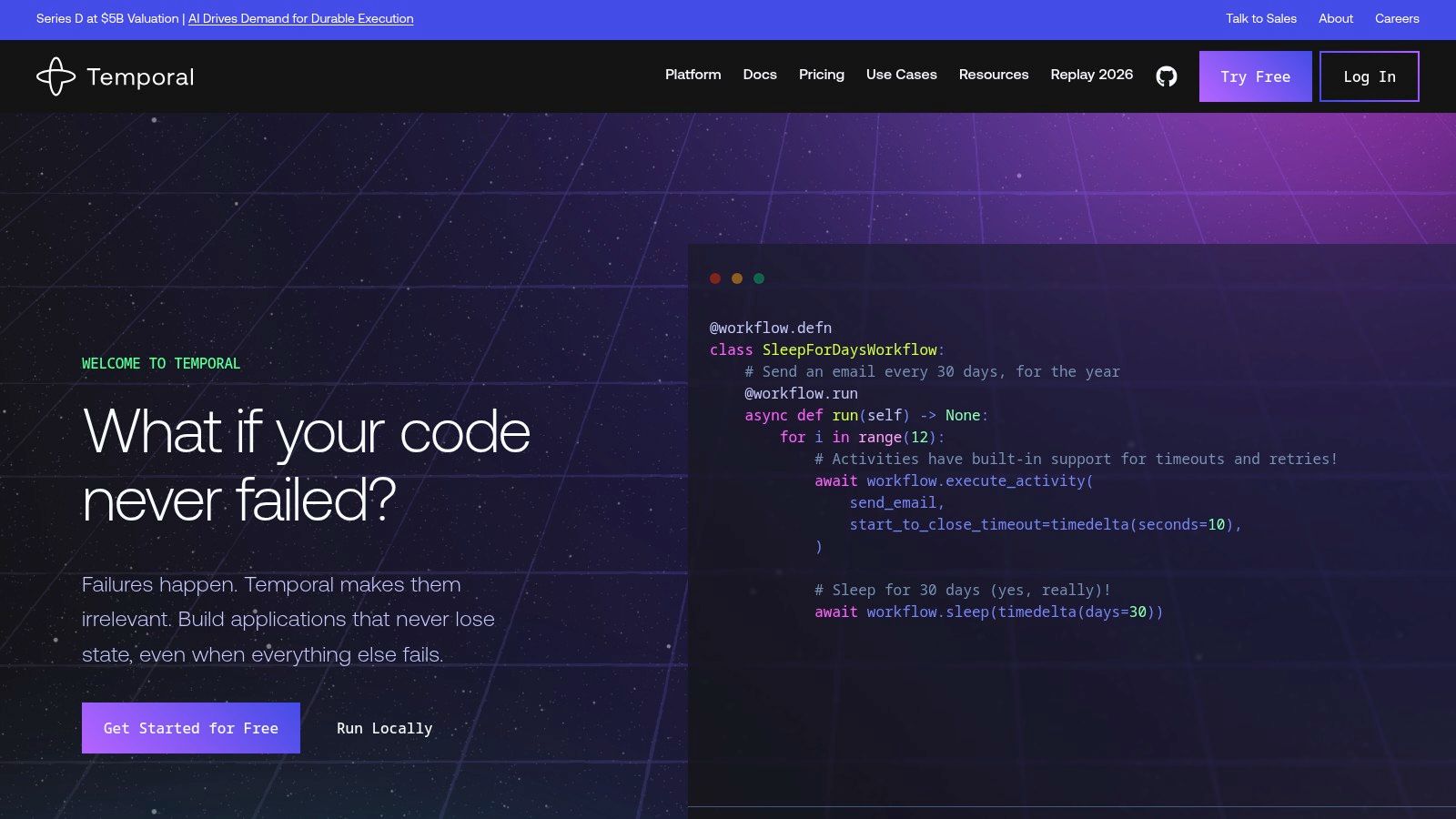This screenshot has height=819, width=1456.
Task: Open the Pricing page
Action: [822, 75]
